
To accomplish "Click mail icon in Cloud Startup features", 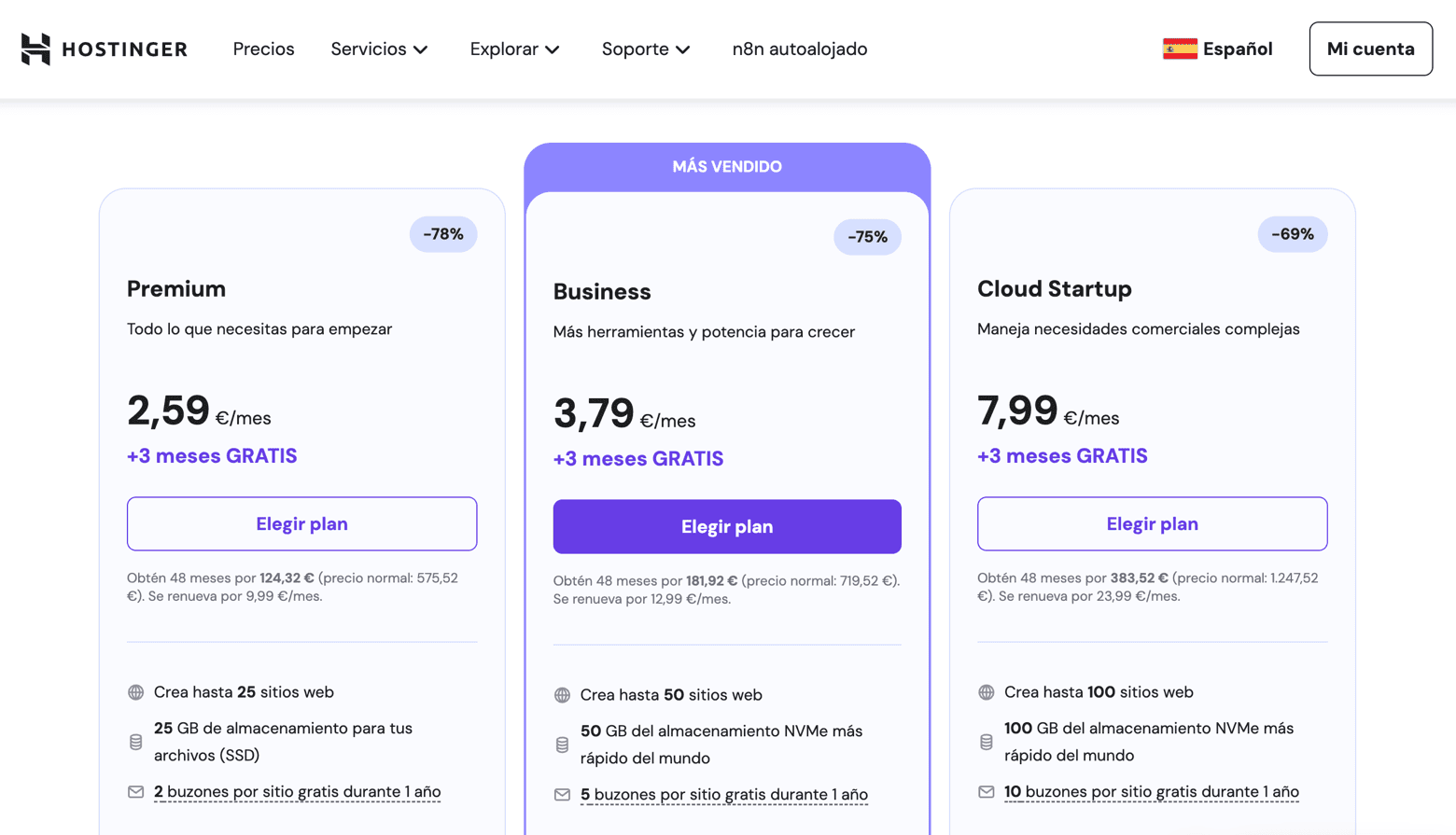I will click(987, 792).
